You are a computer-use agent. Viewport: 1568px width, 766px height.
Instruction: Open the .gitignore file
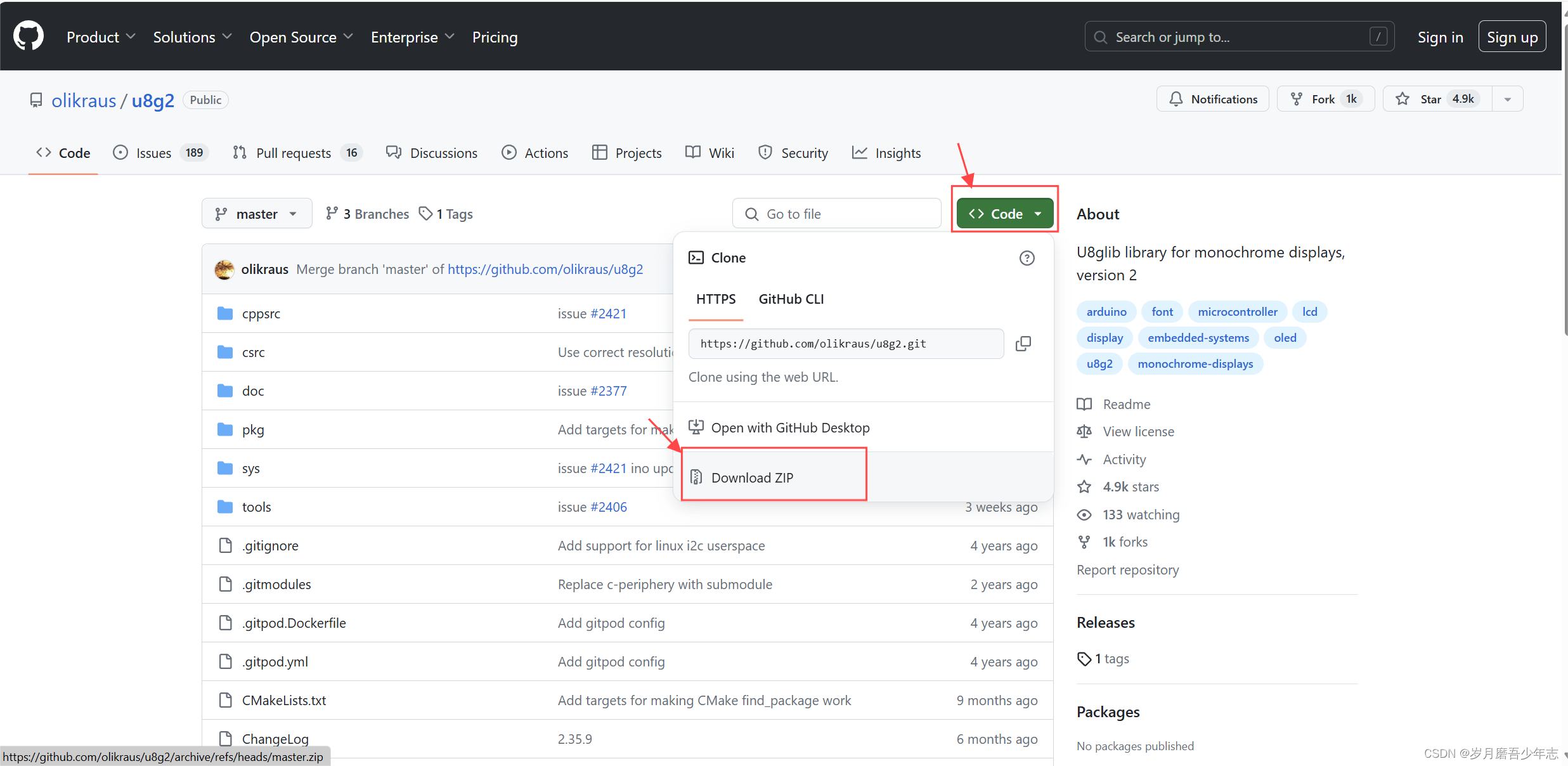(x=270, y=545)
